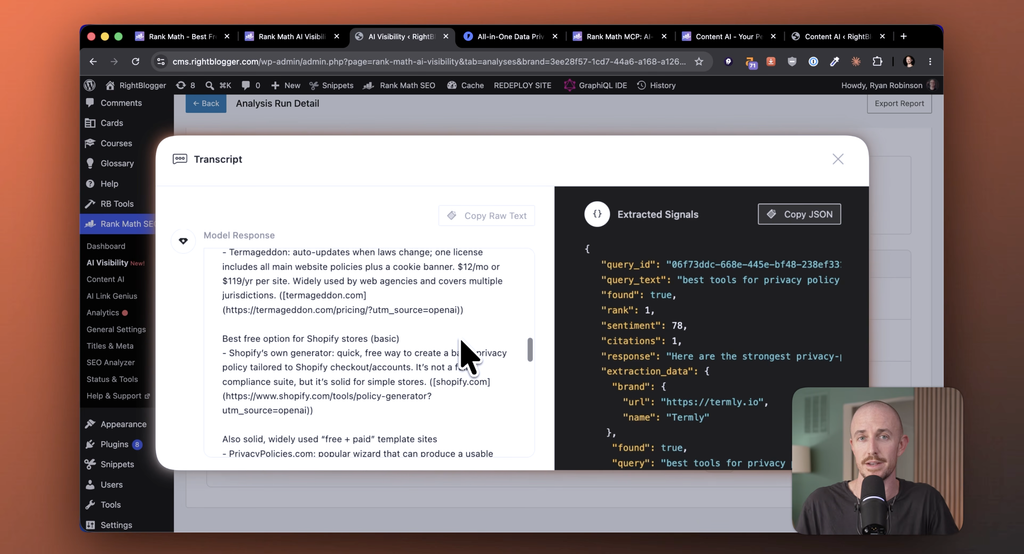Open Analytics submenu item
This screenshot has width=1024, height=554.
tap(103, 313)
